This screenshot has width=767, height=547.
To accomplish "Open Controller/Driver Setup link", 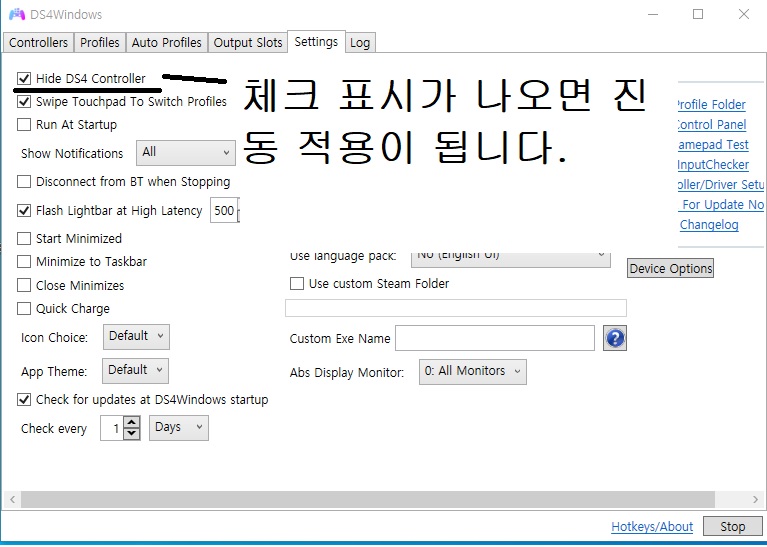I will 721,185.
